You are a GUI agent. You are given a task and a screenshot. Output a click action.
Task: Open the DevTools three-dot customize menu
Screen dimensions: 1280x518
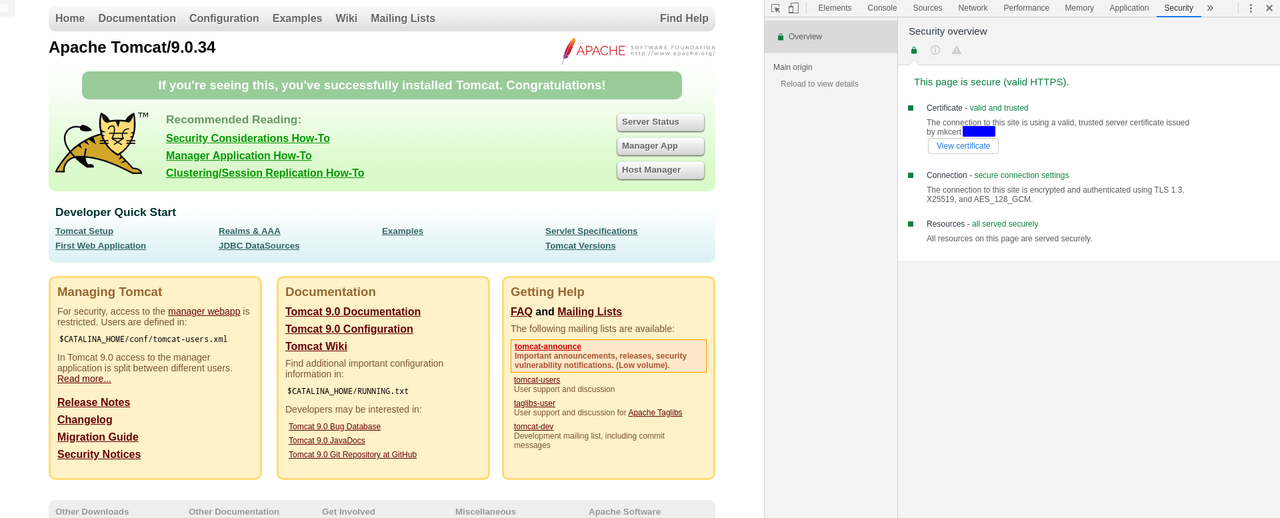(x=1251, y=8)
